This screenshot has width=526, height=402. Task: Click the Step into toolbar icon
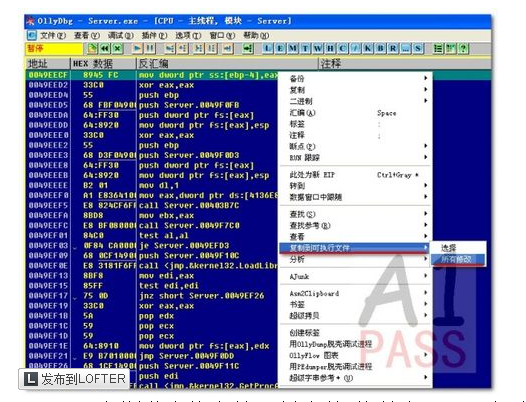tap(170, 49)
